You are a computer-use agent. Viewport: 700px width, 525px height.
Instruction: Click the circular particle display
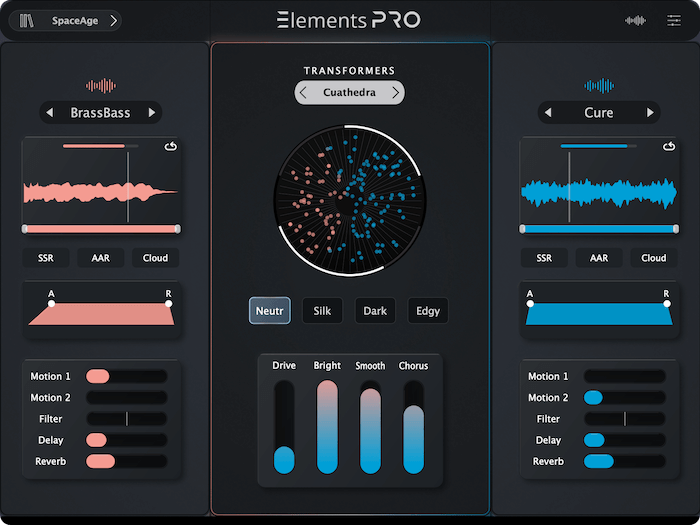[350, 200]
